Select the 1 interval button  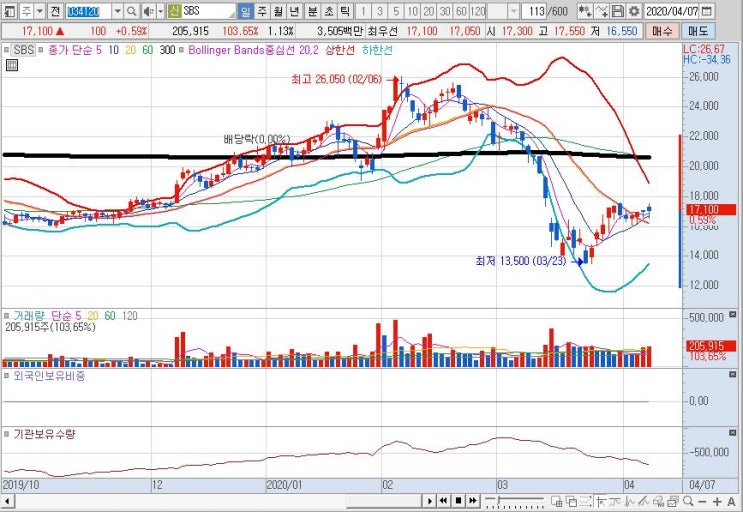pyautogui.click(x=363, y=10)
